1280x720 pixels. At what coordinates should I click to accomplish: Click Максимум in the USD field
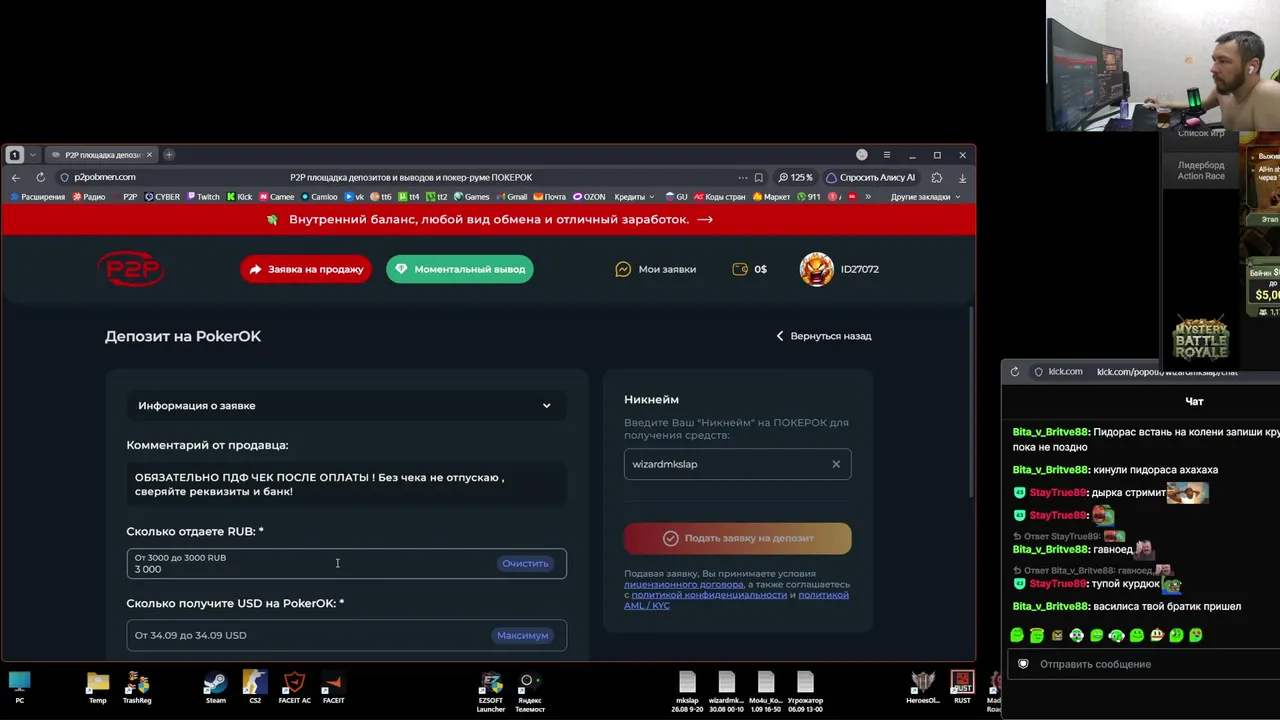pos(523,636)
